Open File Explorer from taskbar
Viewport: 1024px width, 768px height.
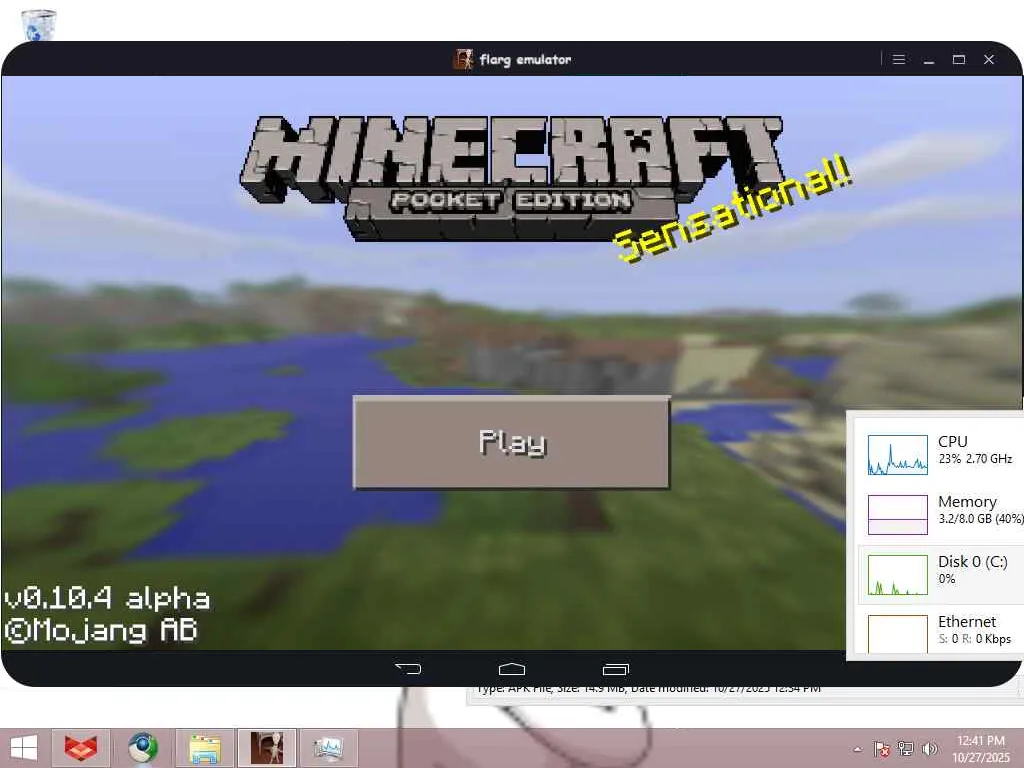[204, 748]
